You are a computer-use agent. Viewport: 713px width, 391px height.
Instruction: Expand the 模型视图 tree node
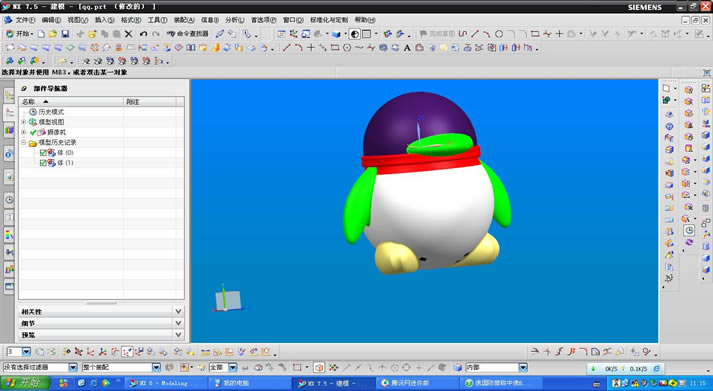(x=24, y=122)
